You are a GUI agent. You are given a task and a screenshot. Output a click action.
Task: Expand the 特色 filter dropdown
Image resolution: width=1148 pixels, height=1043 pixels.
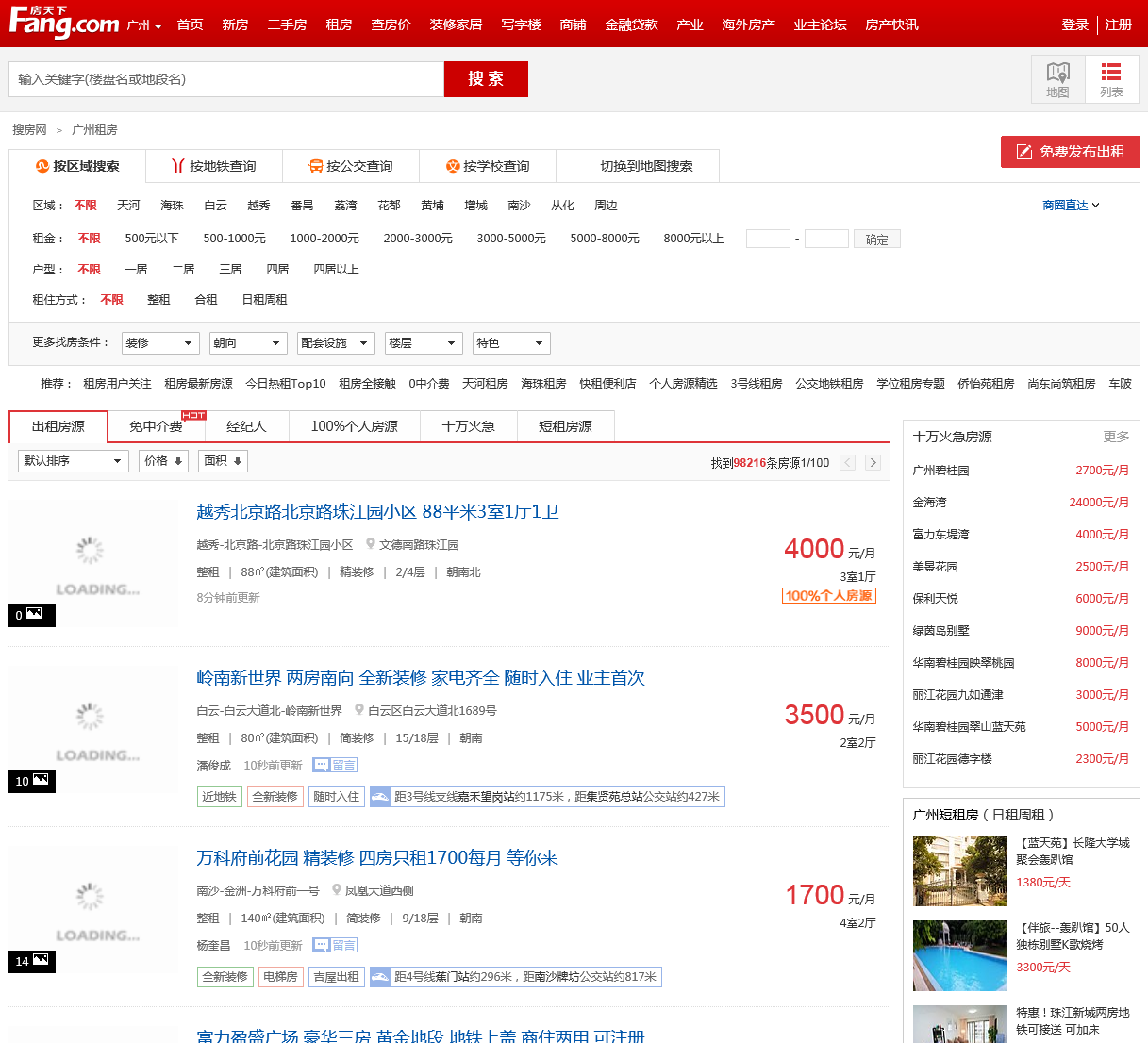click(511, 343)
